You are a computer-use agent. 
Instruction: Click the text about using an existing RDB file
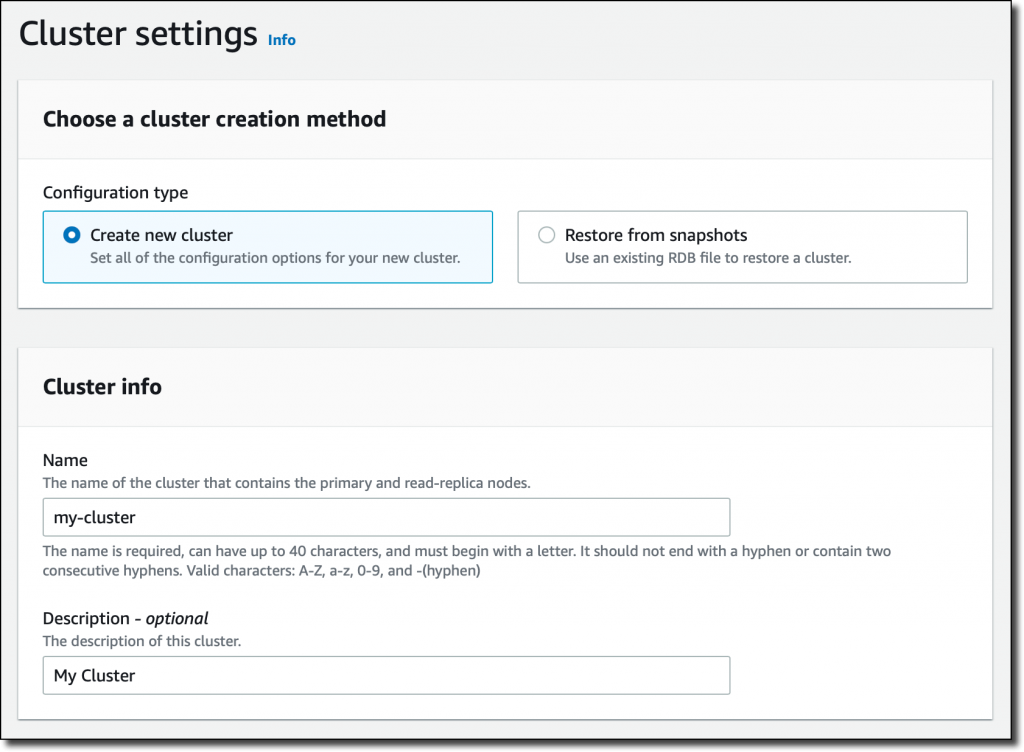708,258
